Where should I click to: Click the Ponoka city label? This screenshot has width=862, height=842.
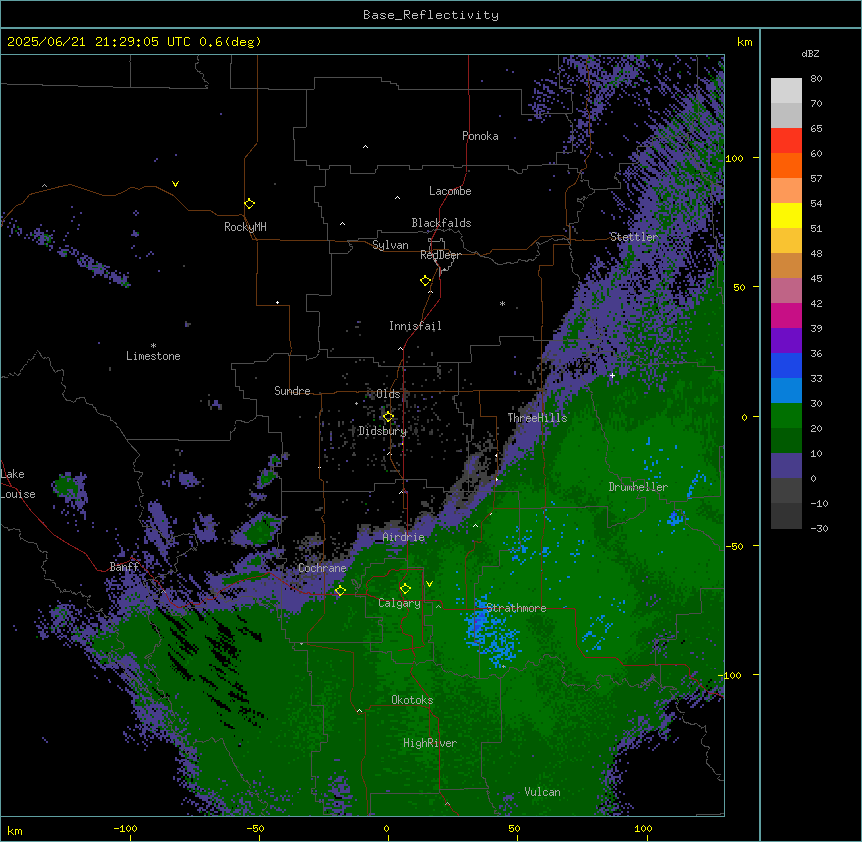[480, 136]
